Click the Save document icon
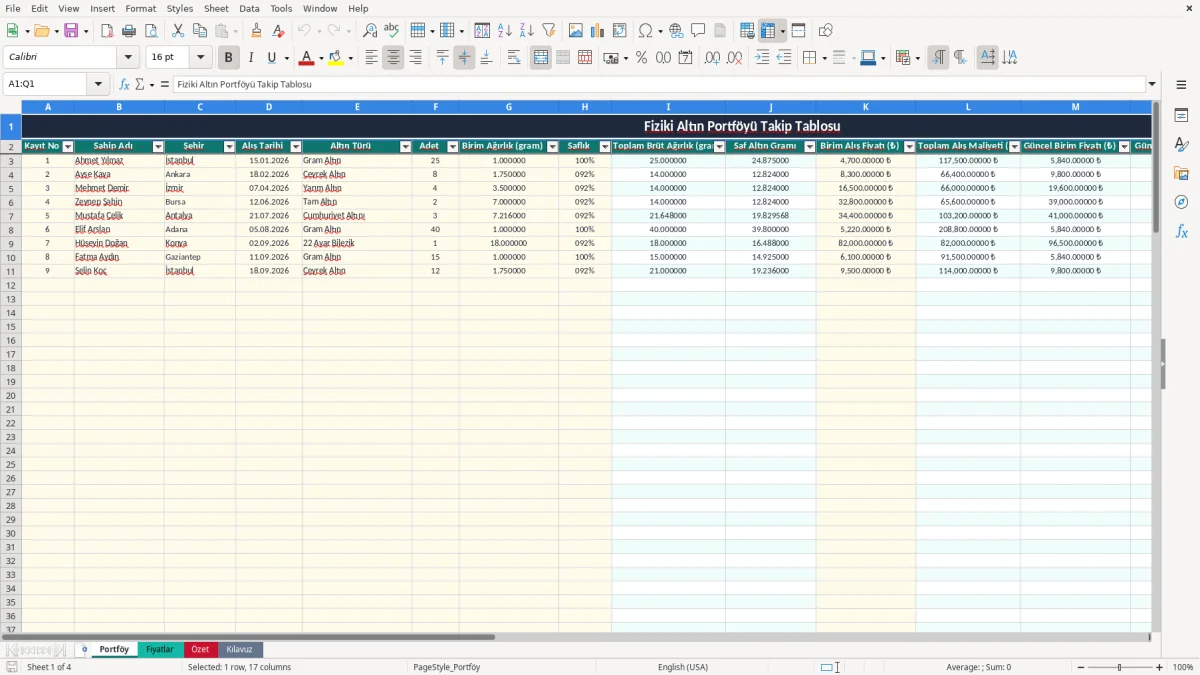This screenshot has width=1200, height=675. [71, 31]
